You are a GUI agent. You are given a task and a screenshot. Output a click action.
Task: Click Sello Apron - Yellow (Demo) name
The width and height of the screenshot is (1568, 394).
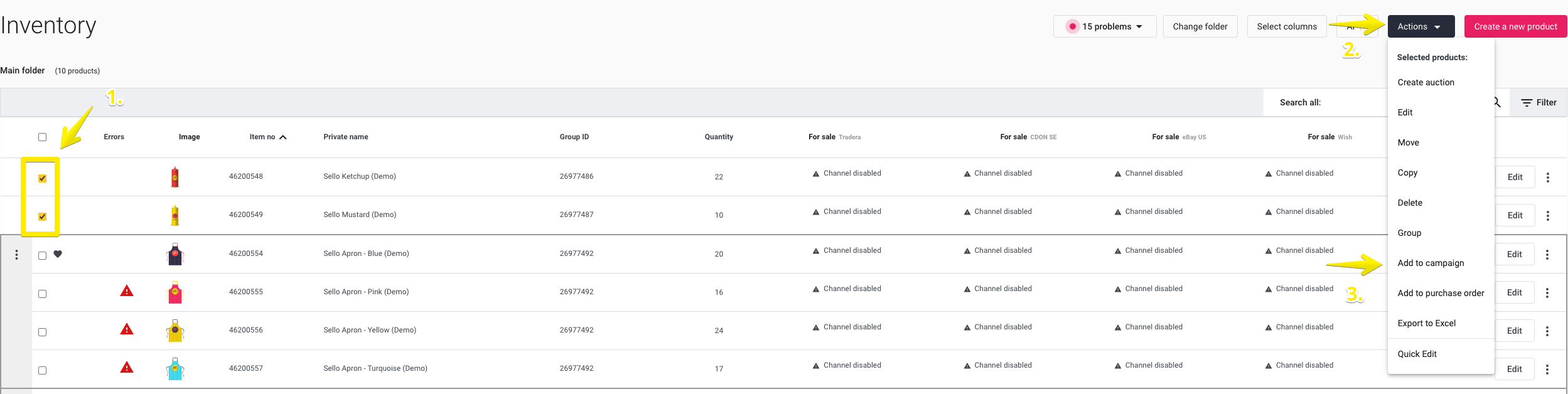pyautogui.click(x=370, y=330)
